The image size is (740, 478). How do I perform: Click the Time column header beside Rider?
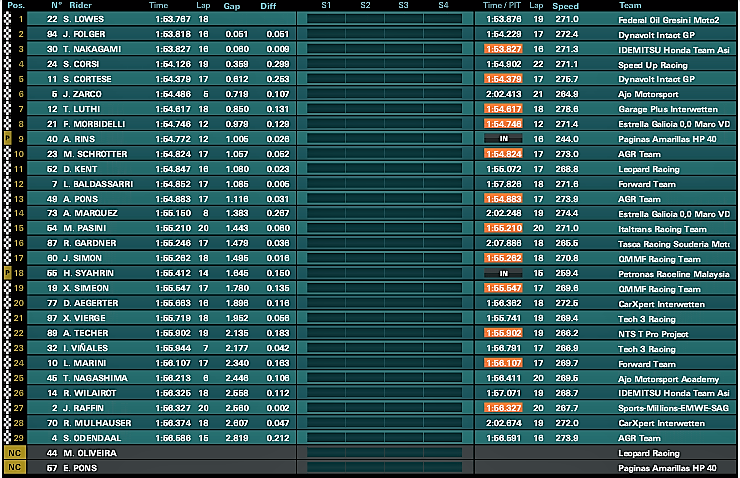click(159, 5)
